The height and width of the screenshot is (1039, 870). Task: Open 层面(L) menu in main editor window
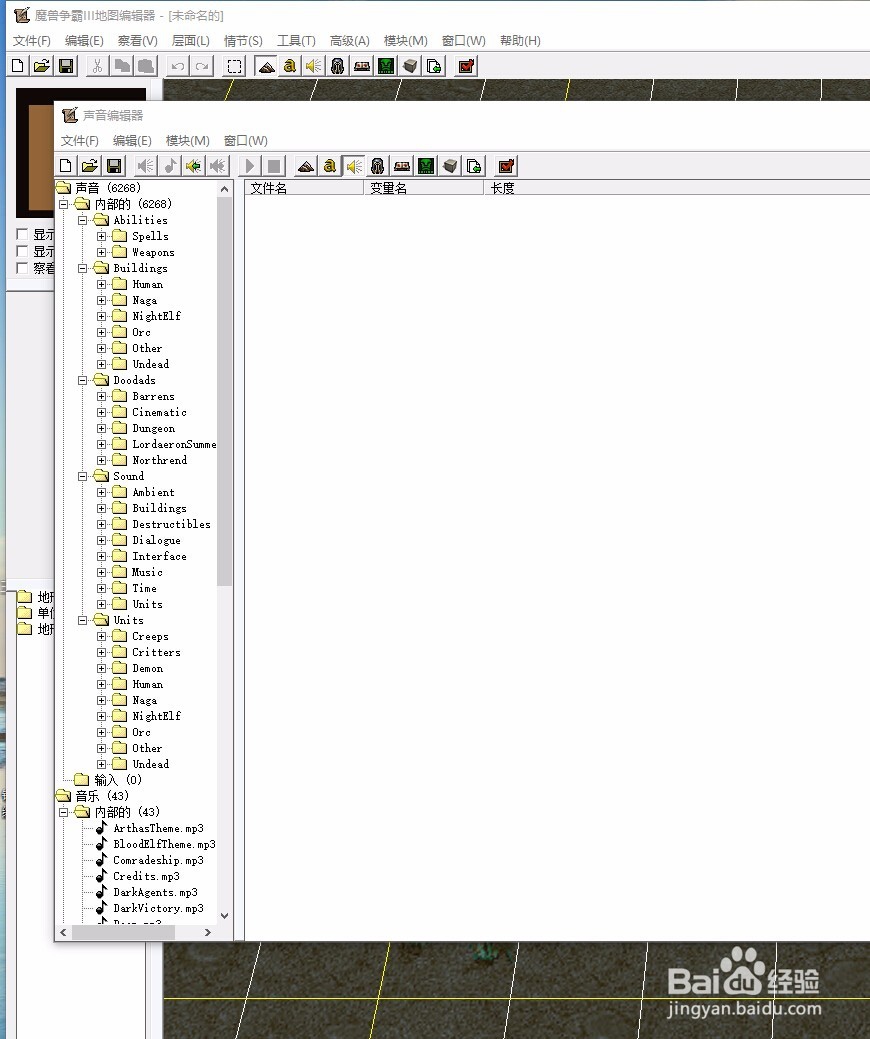pyautogui.click(x=190, y=40)
